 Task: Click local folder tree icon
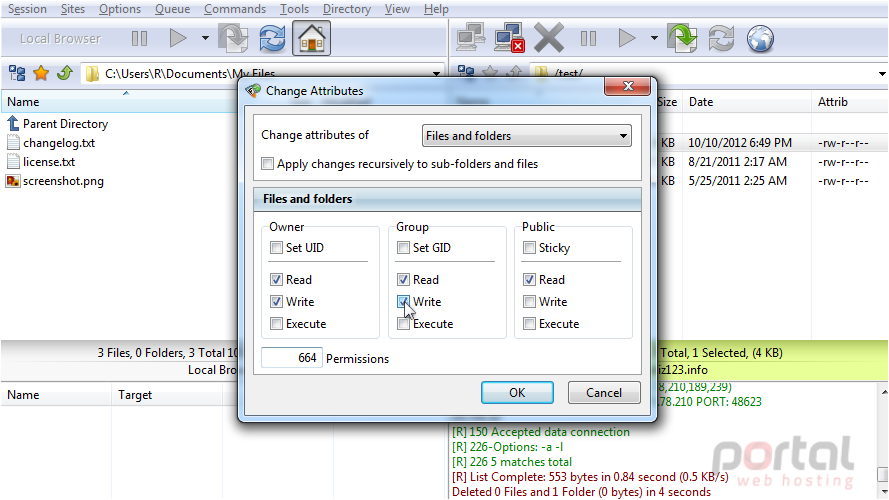point(17,73)
